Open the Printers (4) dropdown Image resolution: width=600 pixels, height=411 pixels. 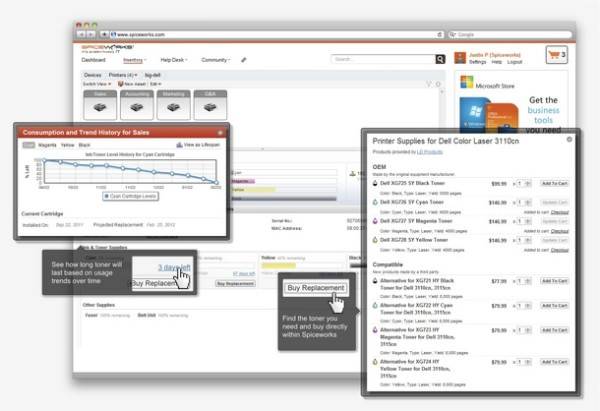123,75
